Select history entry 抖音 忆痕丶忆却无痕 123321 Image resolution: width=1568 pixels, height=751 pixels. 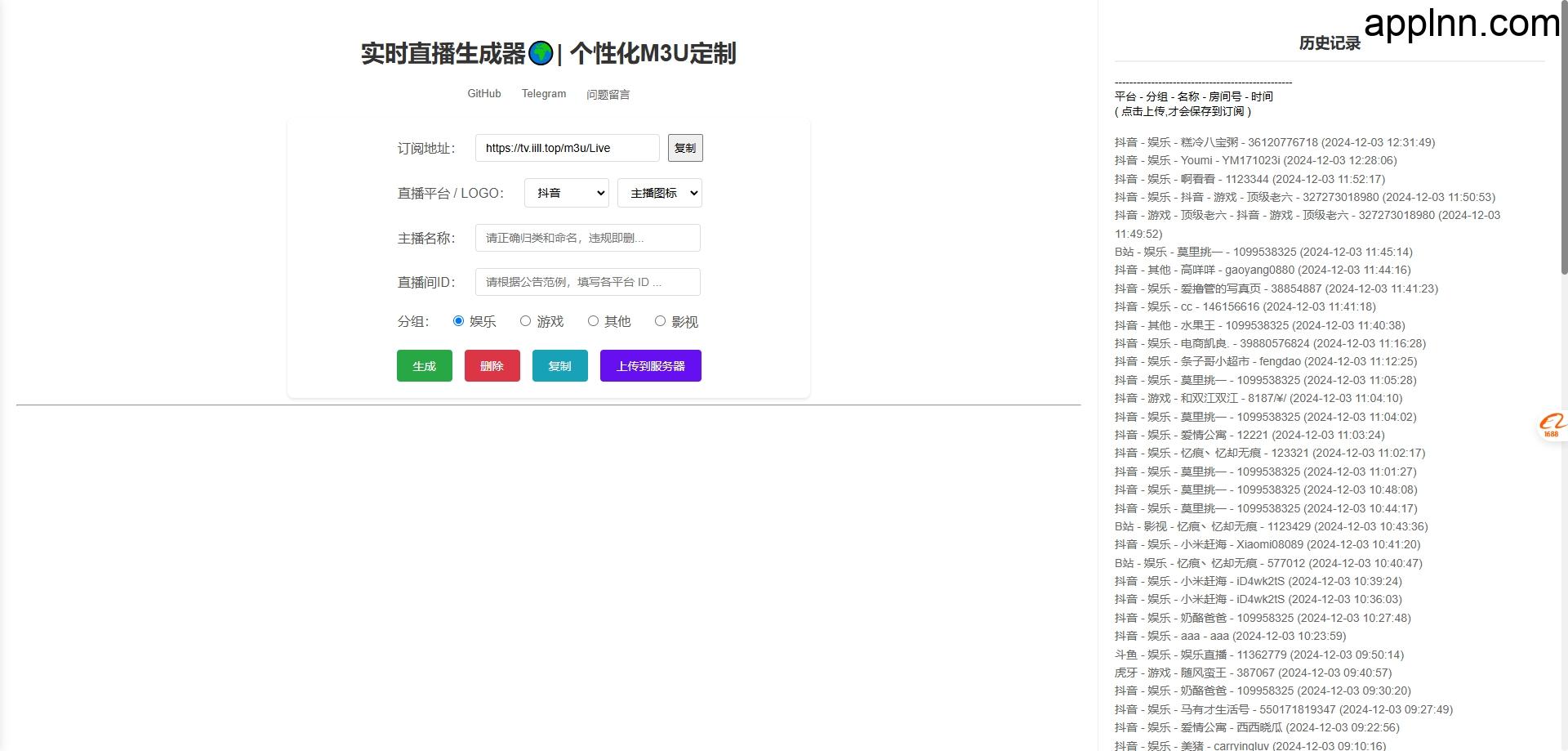tap(1270, 453)
